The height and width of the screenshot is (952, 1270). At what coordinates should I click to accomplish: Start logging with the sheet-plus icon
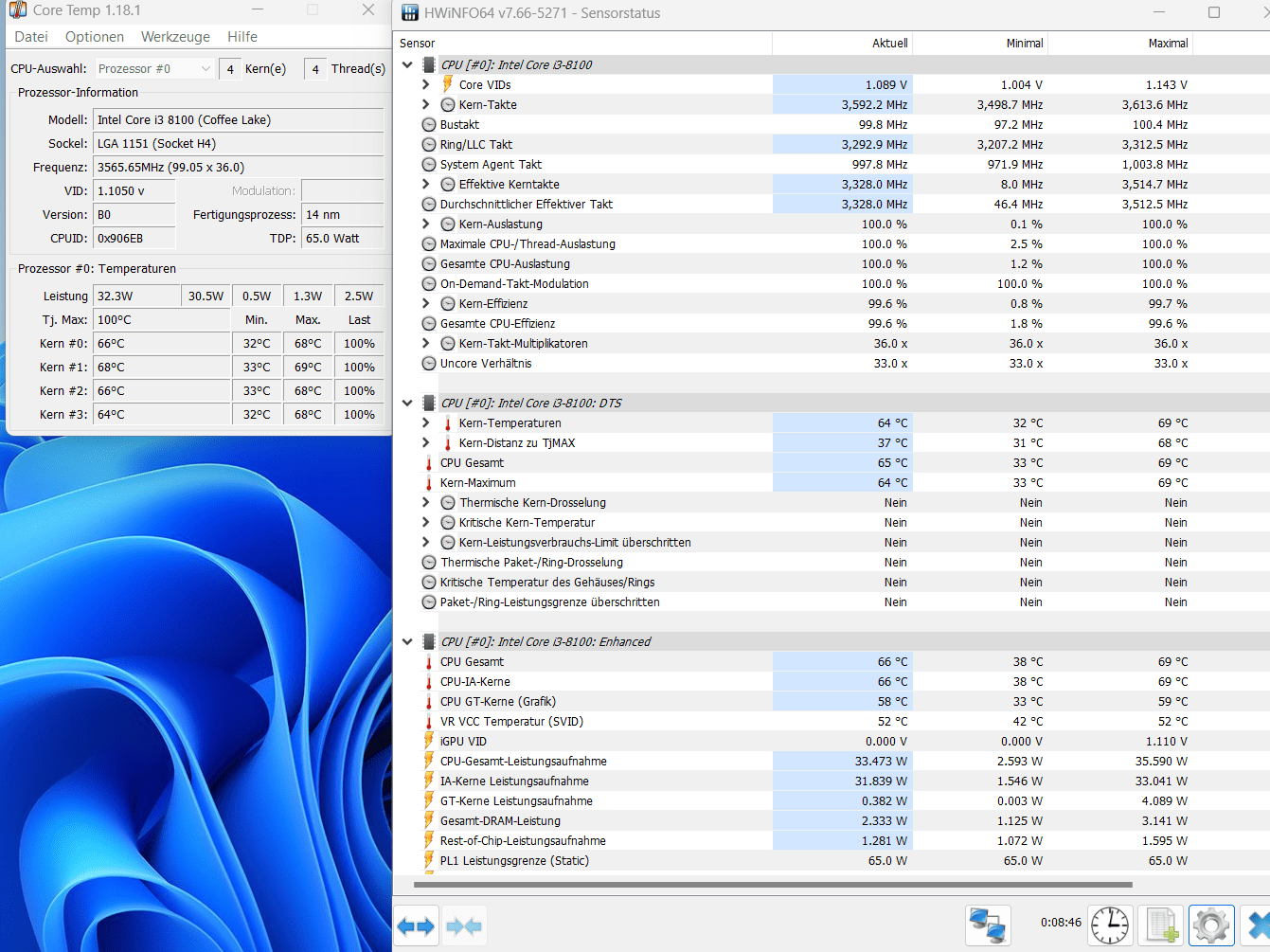(x=1161, y=925)
